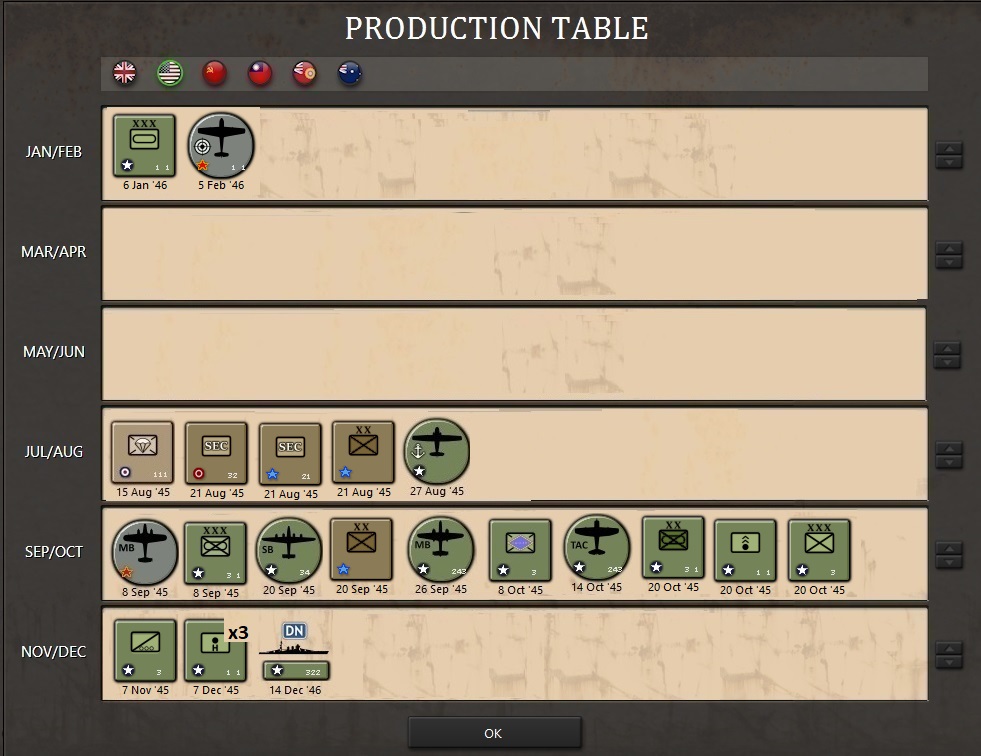Click the x3 stacked unit 7 Dec '45
981x756 pixels.
click(x=216, y=650)
